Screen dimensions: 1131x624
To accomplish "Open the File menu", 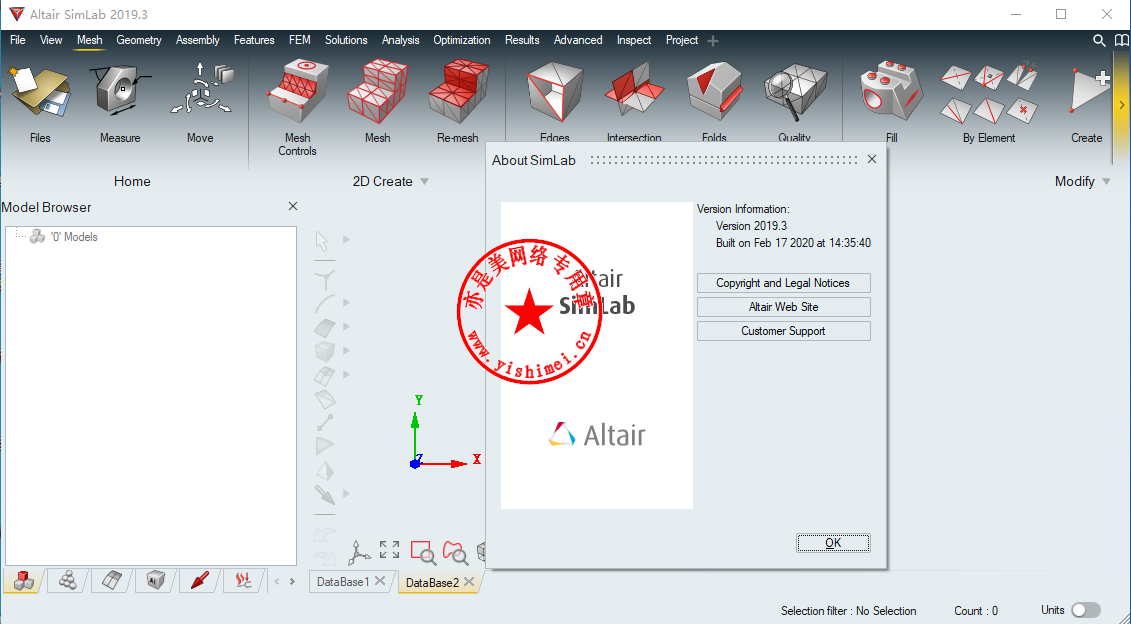I will point(18,40).
